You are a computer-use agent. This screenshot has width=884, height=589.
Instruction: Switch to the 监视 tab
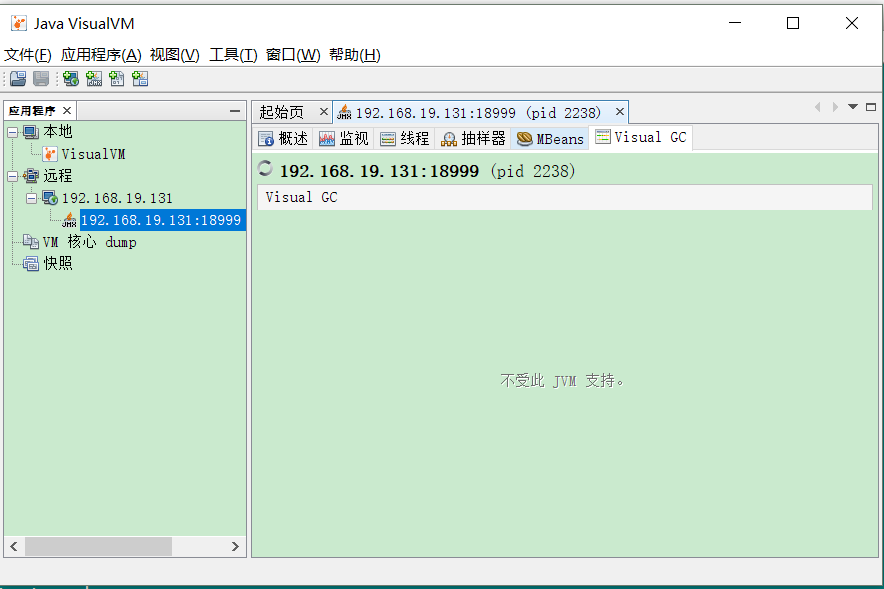tap(343, 139)
